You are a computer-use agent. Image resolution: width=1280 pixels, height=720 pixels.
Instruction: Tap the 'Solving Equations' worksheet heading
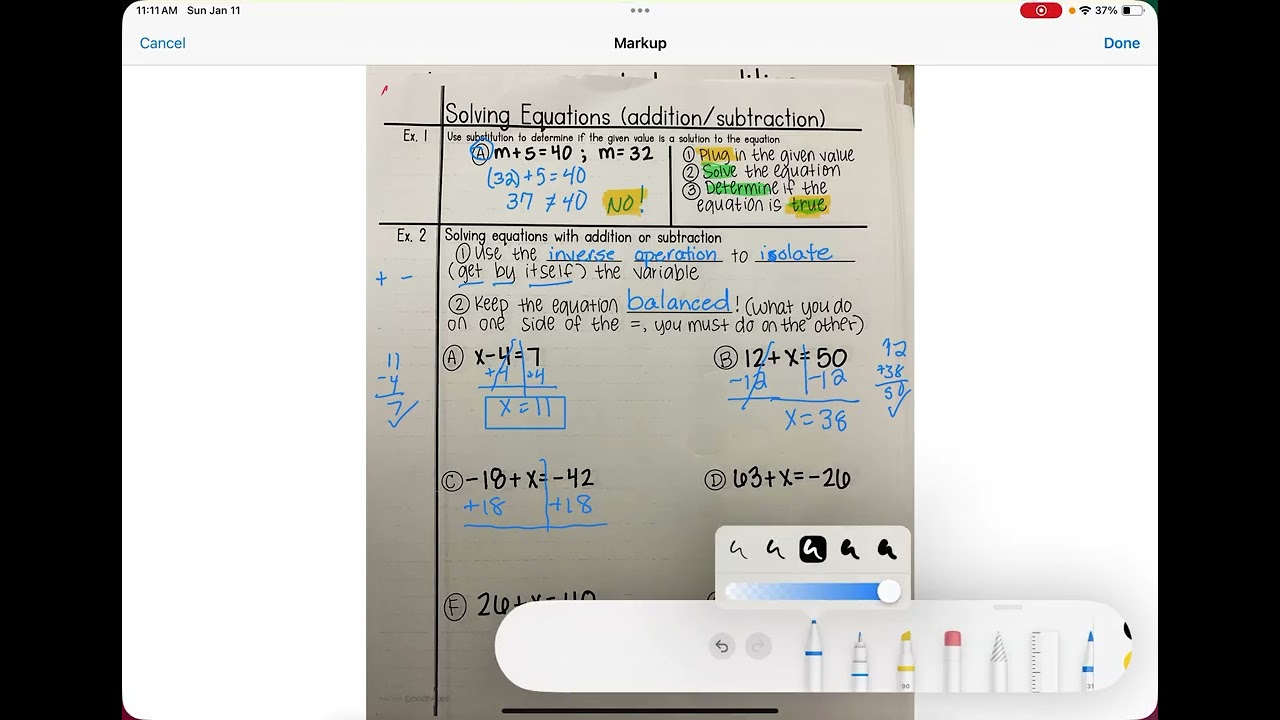[x=635, y=116]
